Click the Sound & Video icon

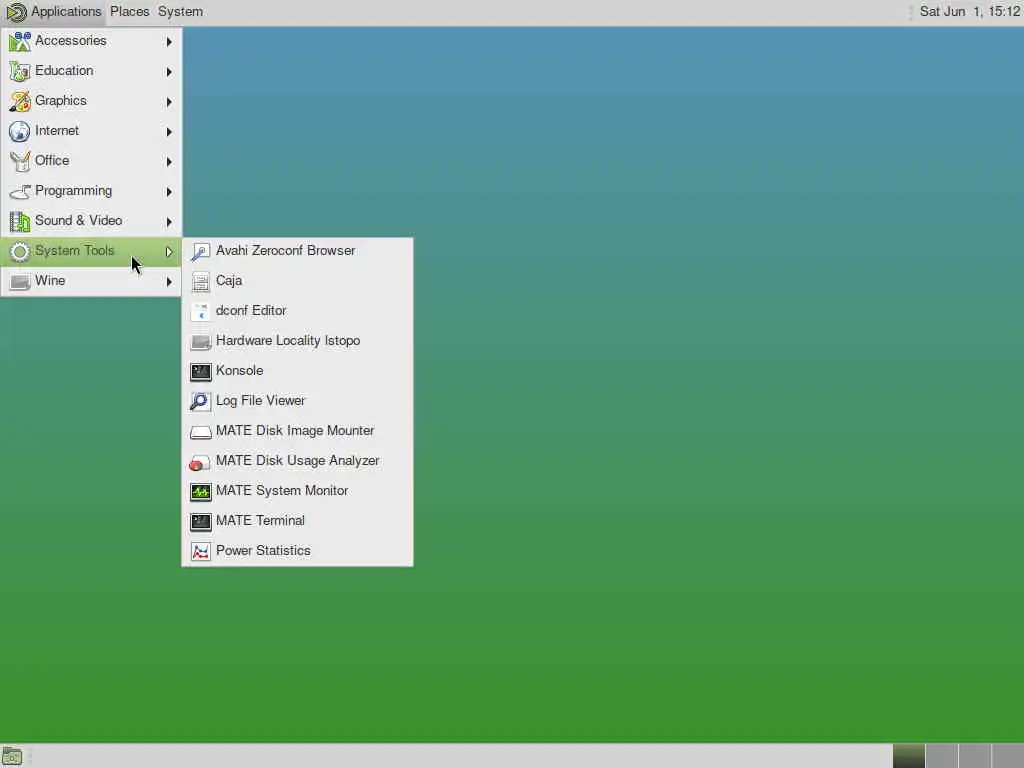coord(20,221)
